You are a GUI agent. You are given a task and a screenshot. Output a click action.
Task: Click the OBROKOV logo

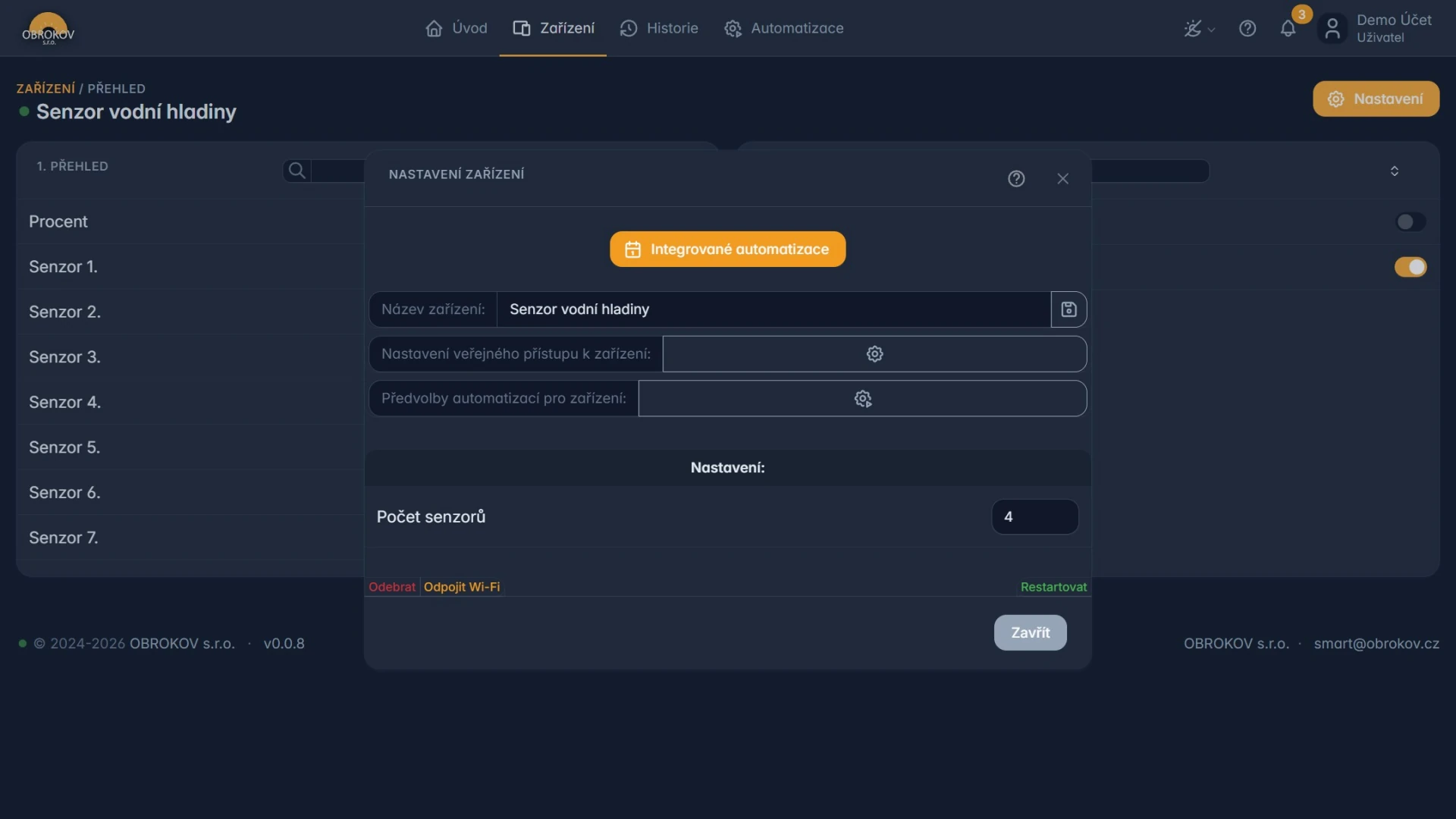click(48, 29)
